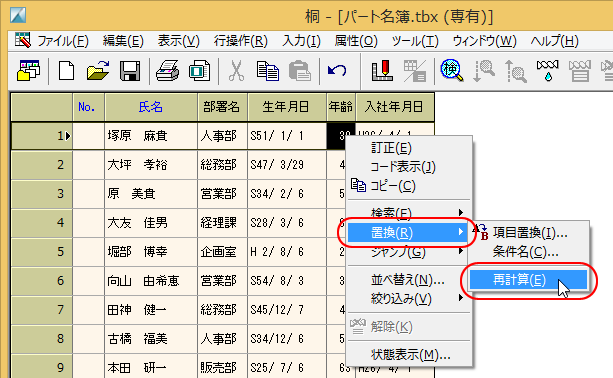Select the cell 向山 由希恵
The width and height of the screenshot is (613, 378).
point(151,281)
